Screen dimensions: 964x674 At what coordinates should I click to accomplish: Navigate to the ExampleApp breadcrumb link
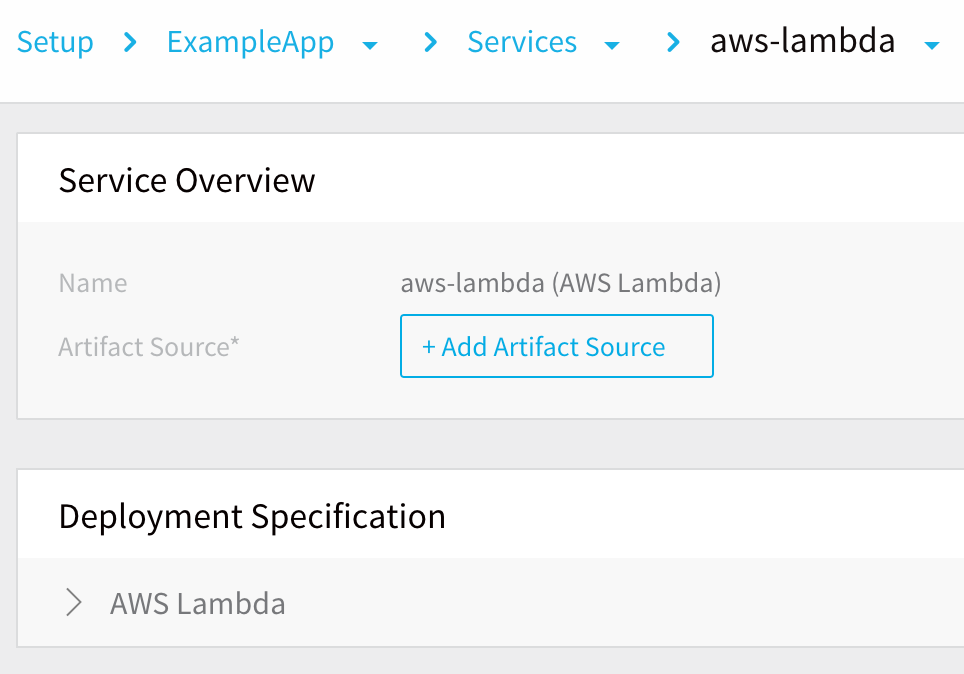click(x=250, y=42)
